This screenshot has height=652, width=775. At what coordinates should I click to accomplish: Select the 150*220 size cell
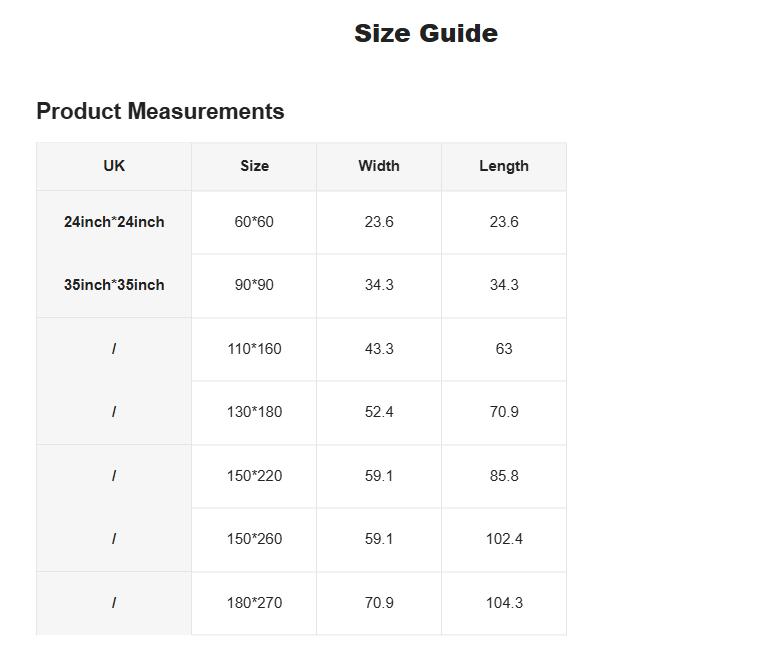pos(254,476)
